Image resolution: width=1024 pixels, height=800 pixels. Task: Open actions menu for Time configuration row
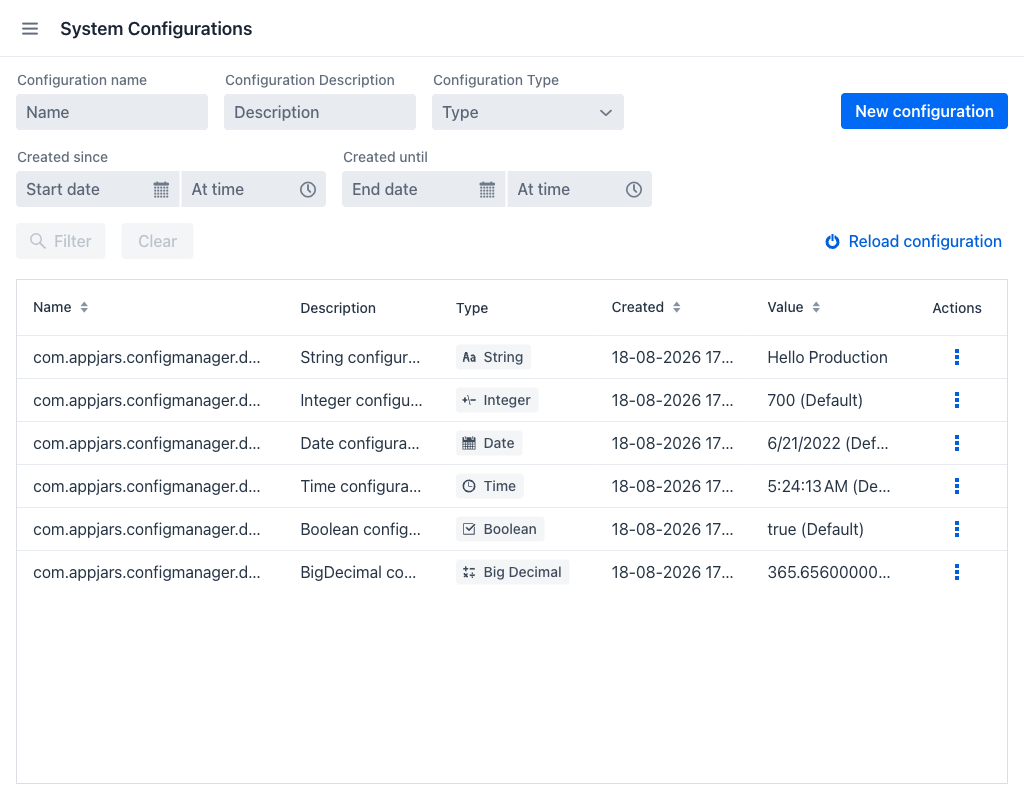tap(957, 487)
